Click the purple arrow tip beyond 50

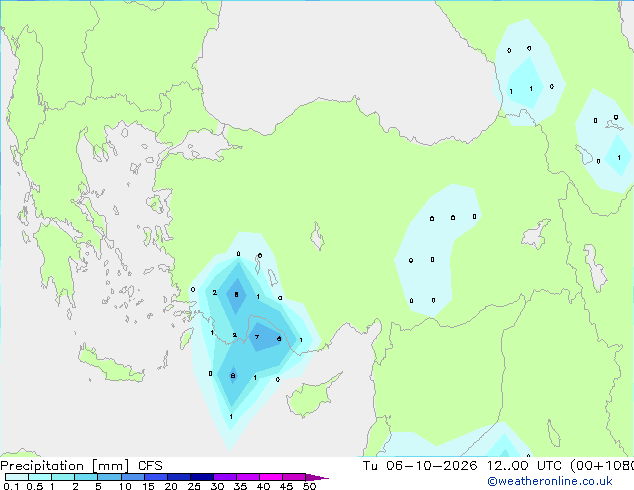317,477
